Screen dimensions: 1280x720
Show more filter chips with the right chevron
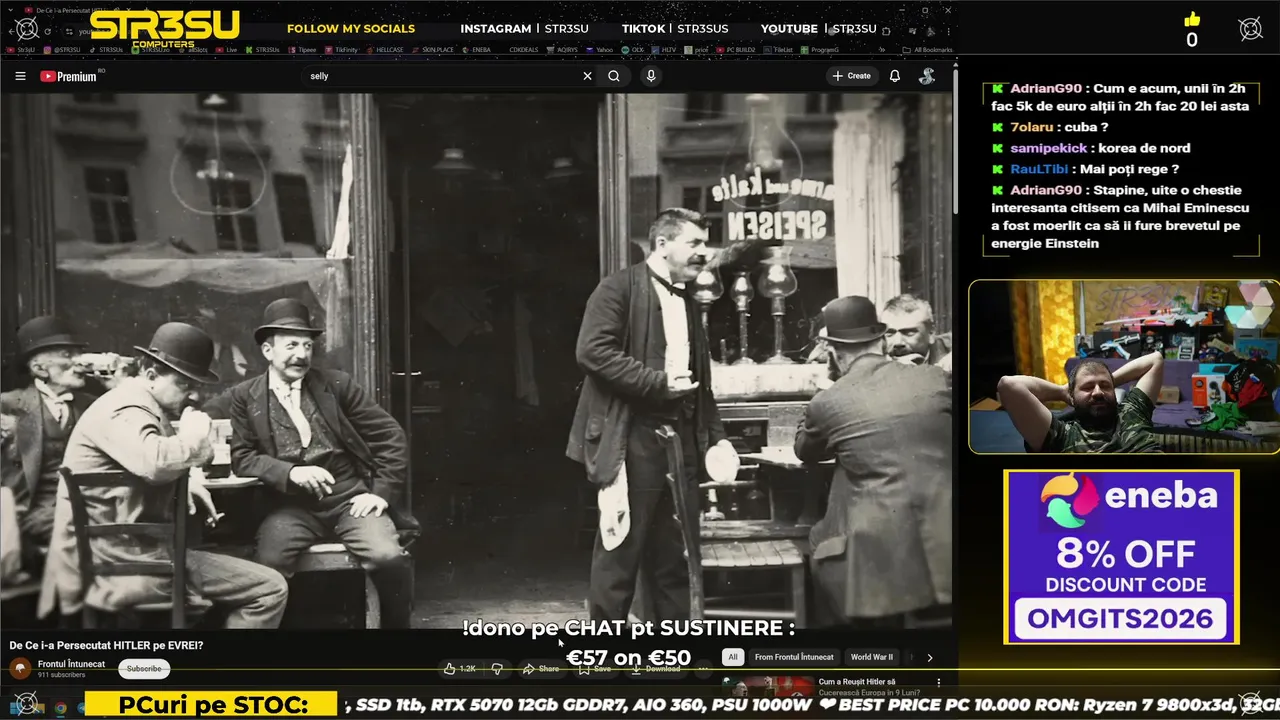coord(930,658)
